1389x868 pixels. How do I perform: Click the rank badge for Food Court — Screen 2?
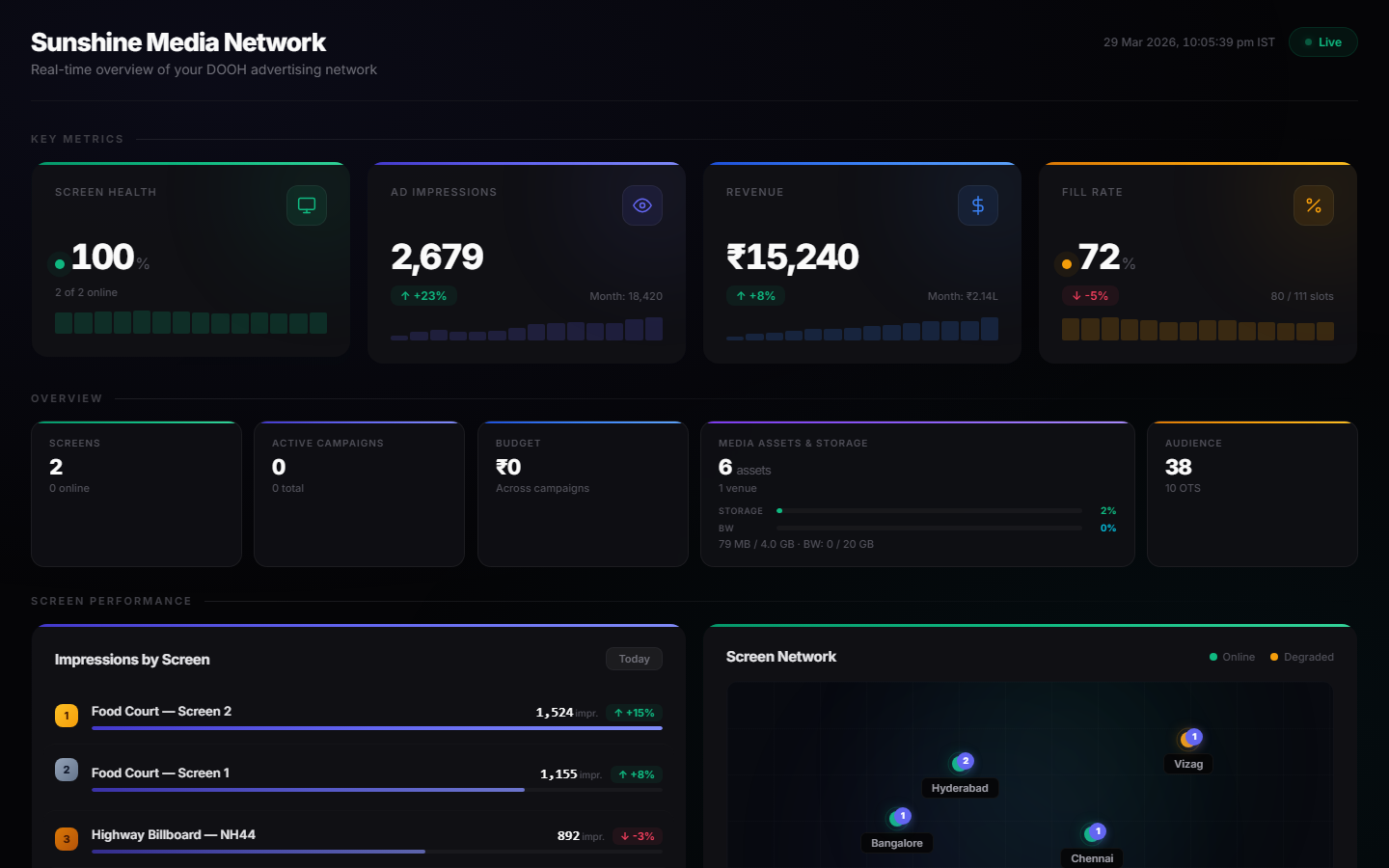[x=67, y=716]
